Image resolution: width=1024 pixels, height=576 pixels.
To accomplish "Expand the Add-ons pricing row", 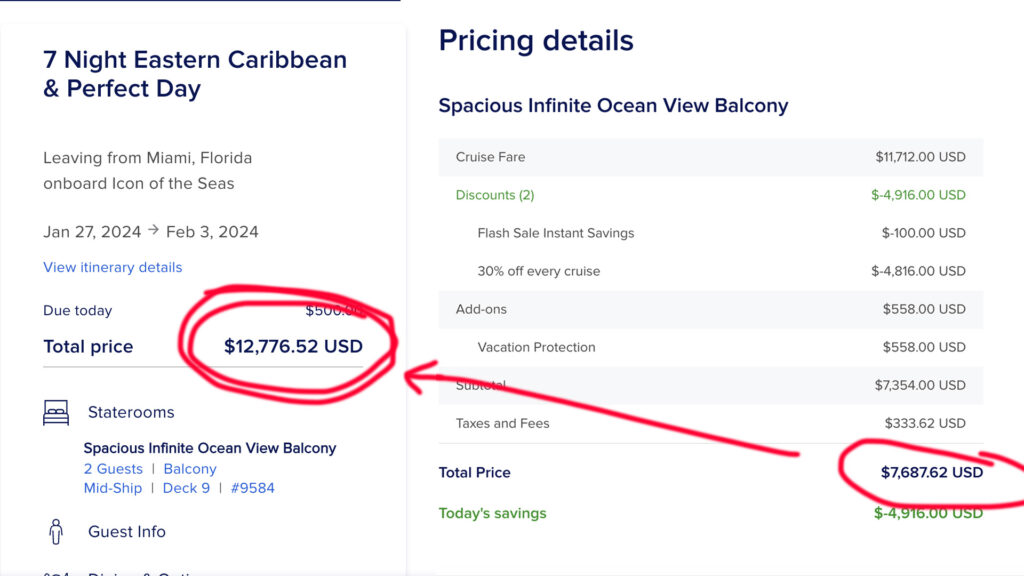I will coord(711,309).
